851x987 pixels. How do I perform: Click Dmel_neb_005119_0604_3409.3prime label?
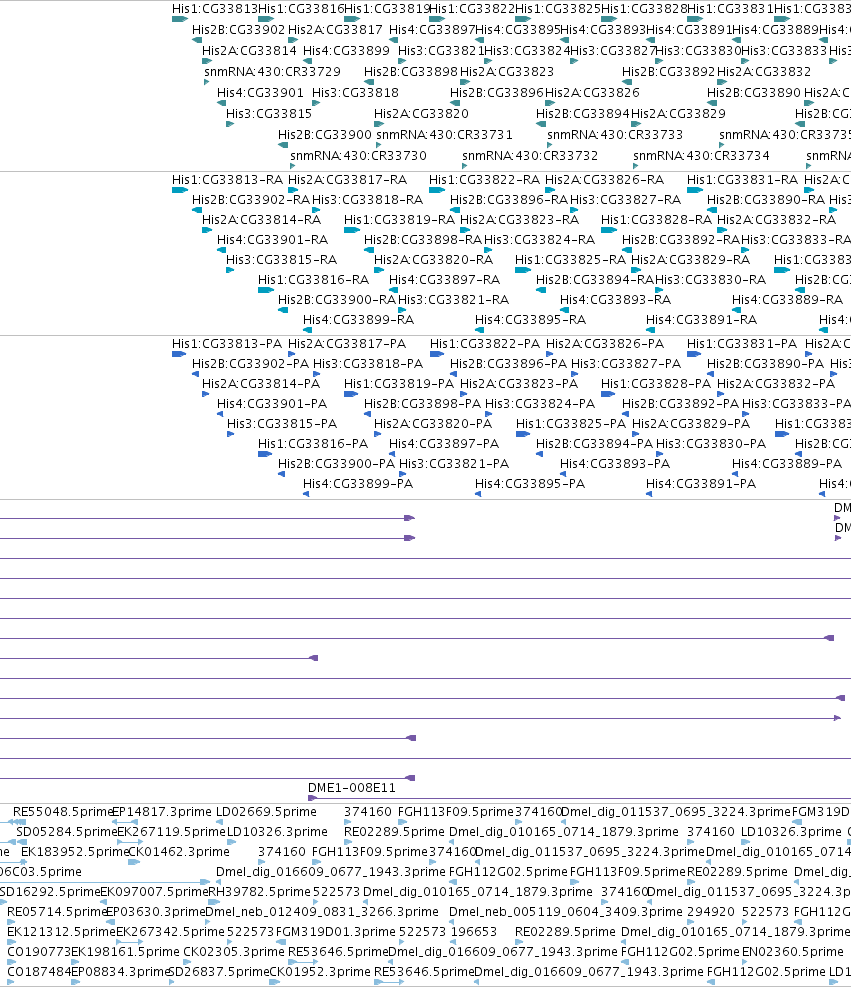pyautogui.click(x=566, y=912)
